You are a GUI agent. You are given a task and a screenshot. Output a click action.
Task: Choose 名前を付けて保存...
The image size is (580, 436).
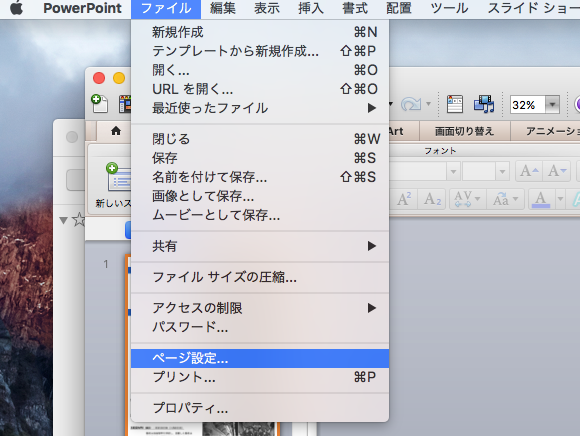[x=260, y=177]
